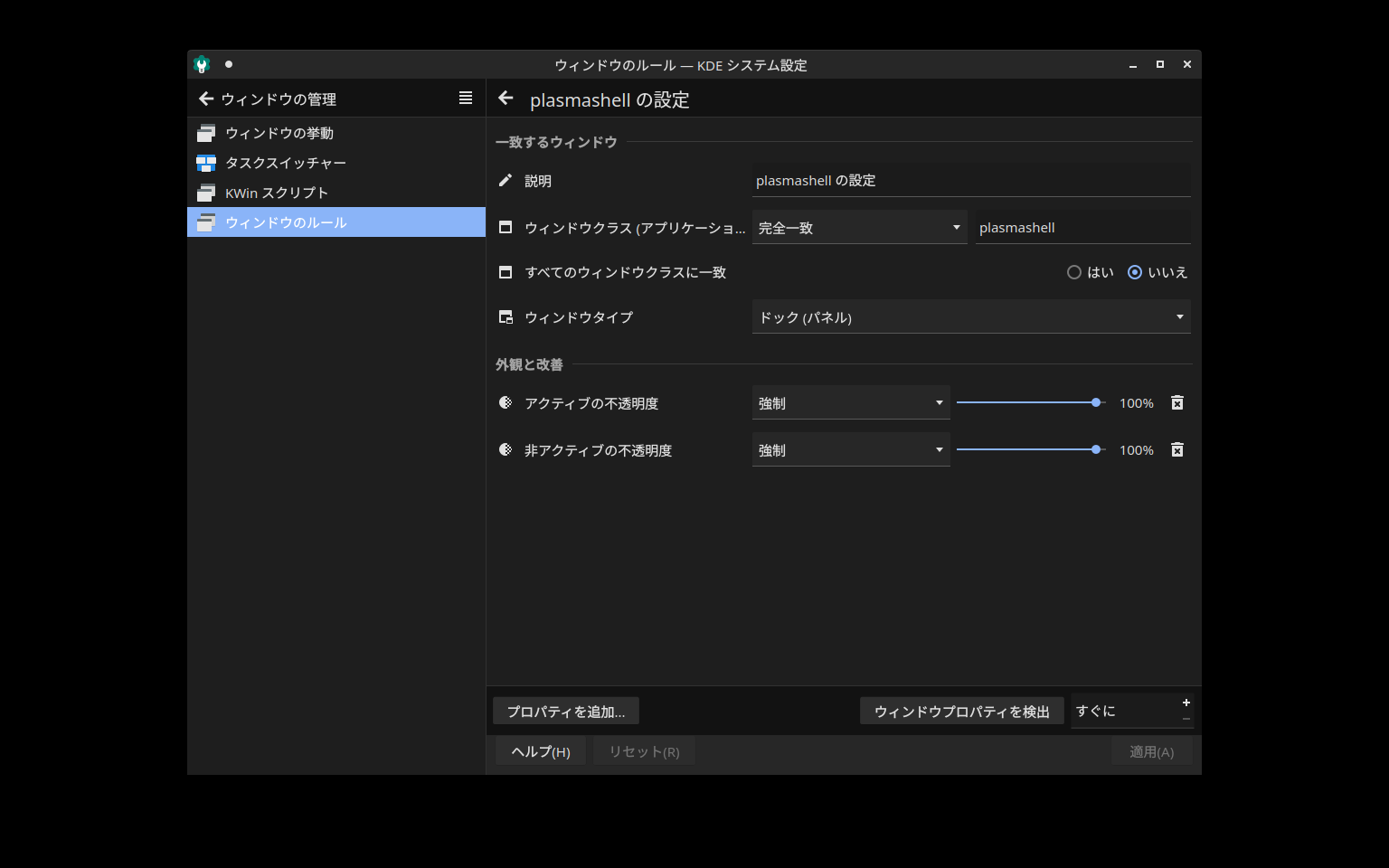The image size is (1389, 868).
Task: Click the ウィンドウのルール sidebar icon
Action: pyautogui.click(x=206, y=222)
